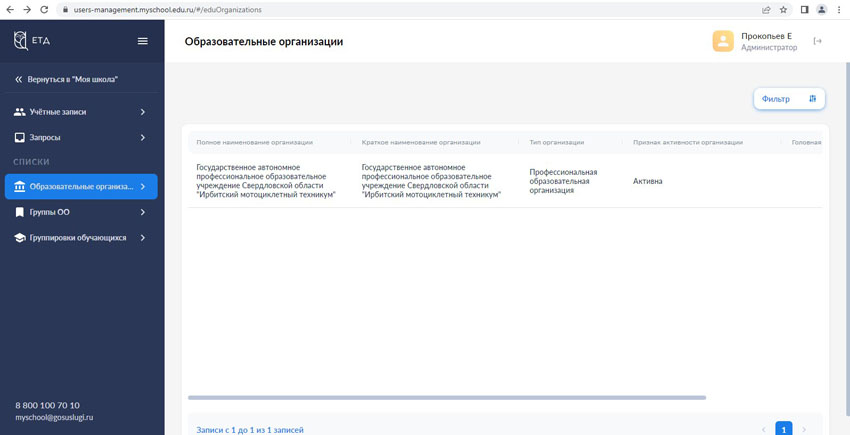Viewport: 850px width, 435px height.
Task: Click the user avatar icon
Action: (x=722, y=41)
